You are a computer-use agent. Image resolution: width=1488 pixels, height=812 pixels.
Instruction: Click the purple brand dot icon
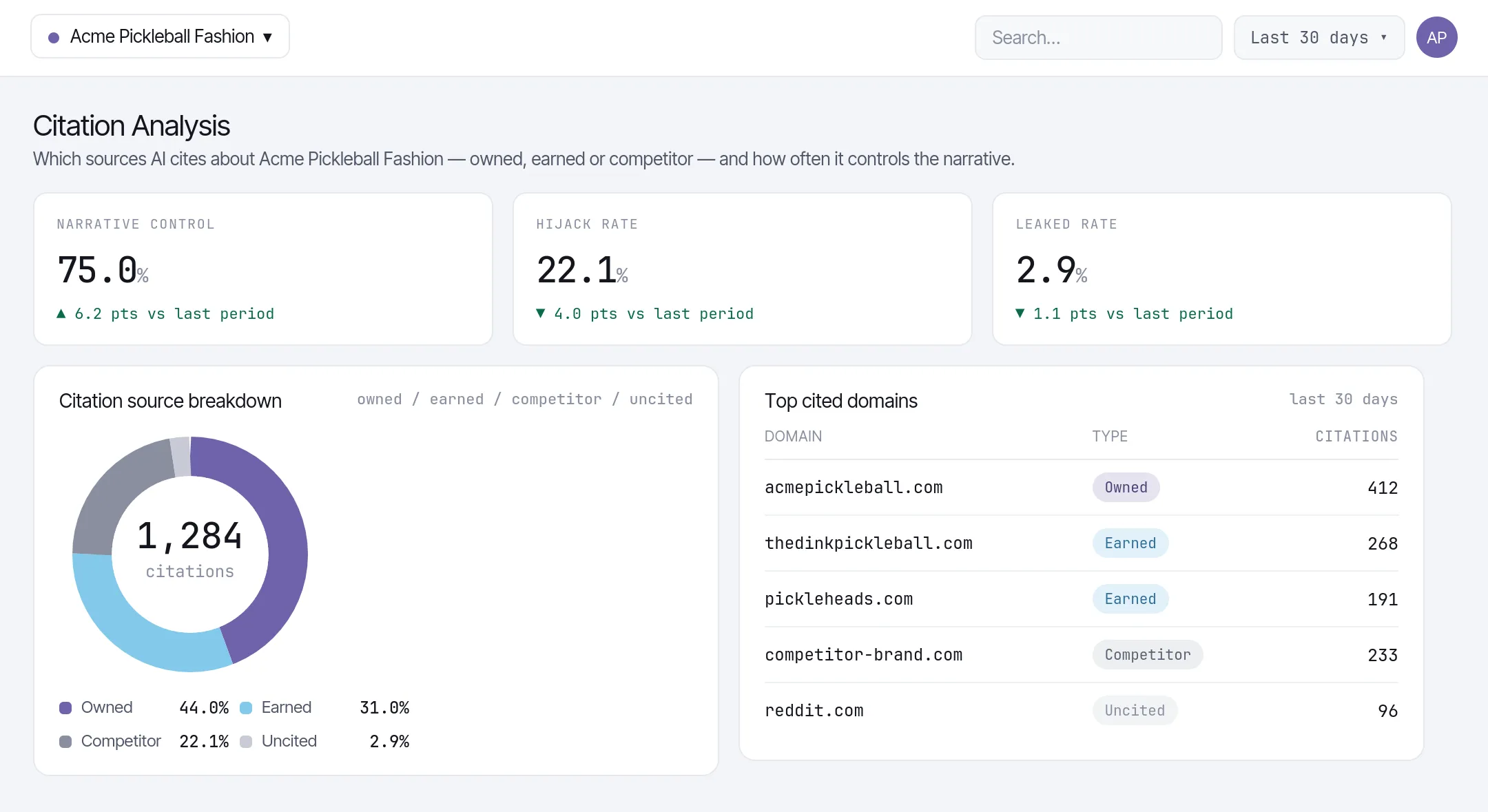[x=54, y=38]
